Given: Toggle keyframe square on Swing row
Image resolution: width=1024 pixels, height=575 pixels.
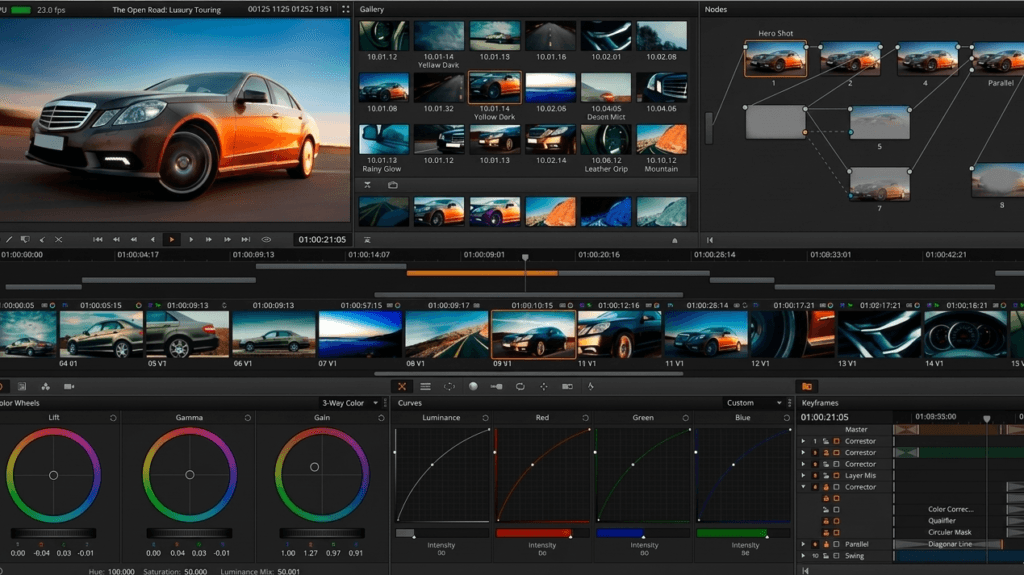Looking at the screenshot, I should (x=837, y=556).
